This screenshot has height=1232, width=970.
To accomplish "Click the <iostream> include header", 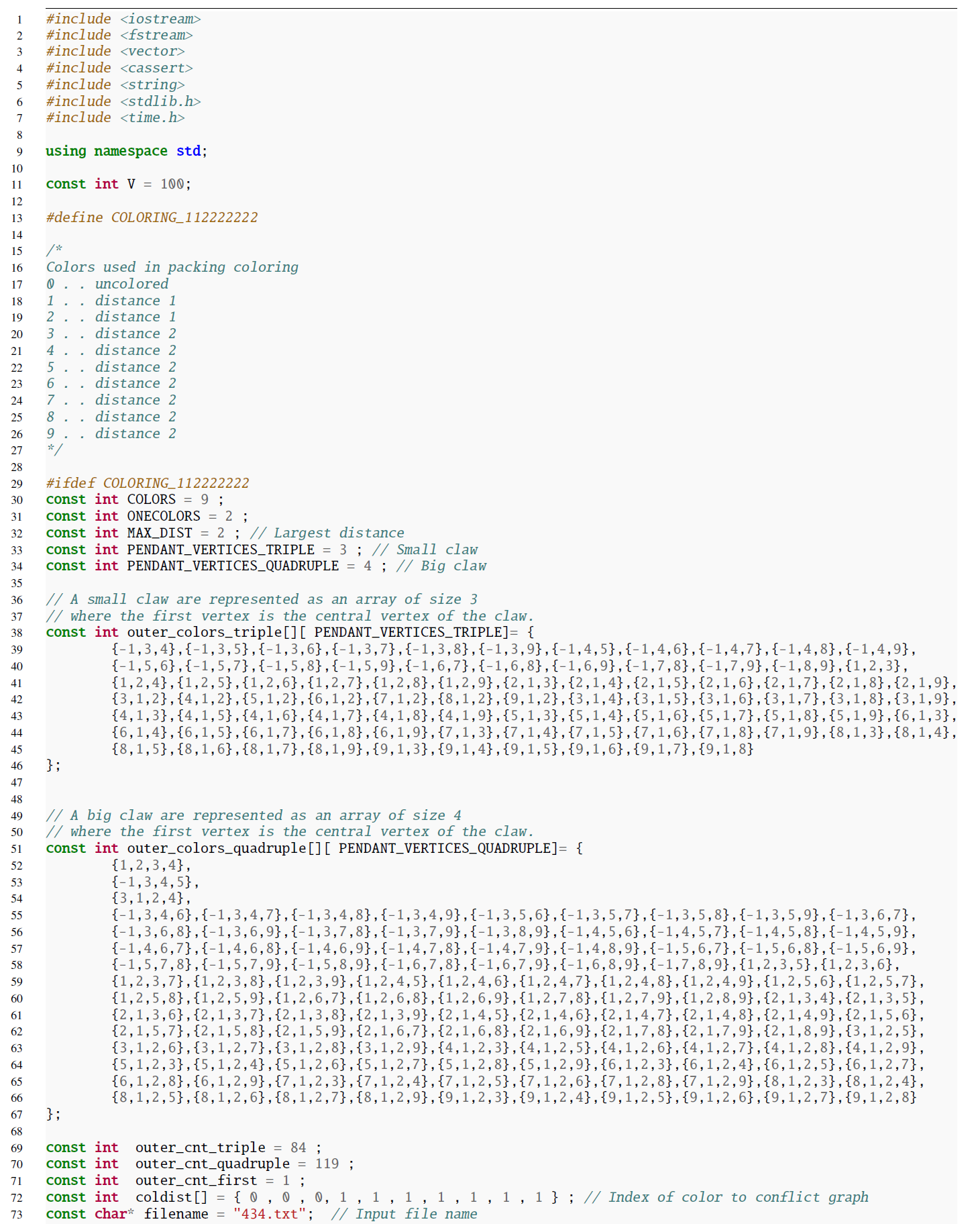I will 160,19.
